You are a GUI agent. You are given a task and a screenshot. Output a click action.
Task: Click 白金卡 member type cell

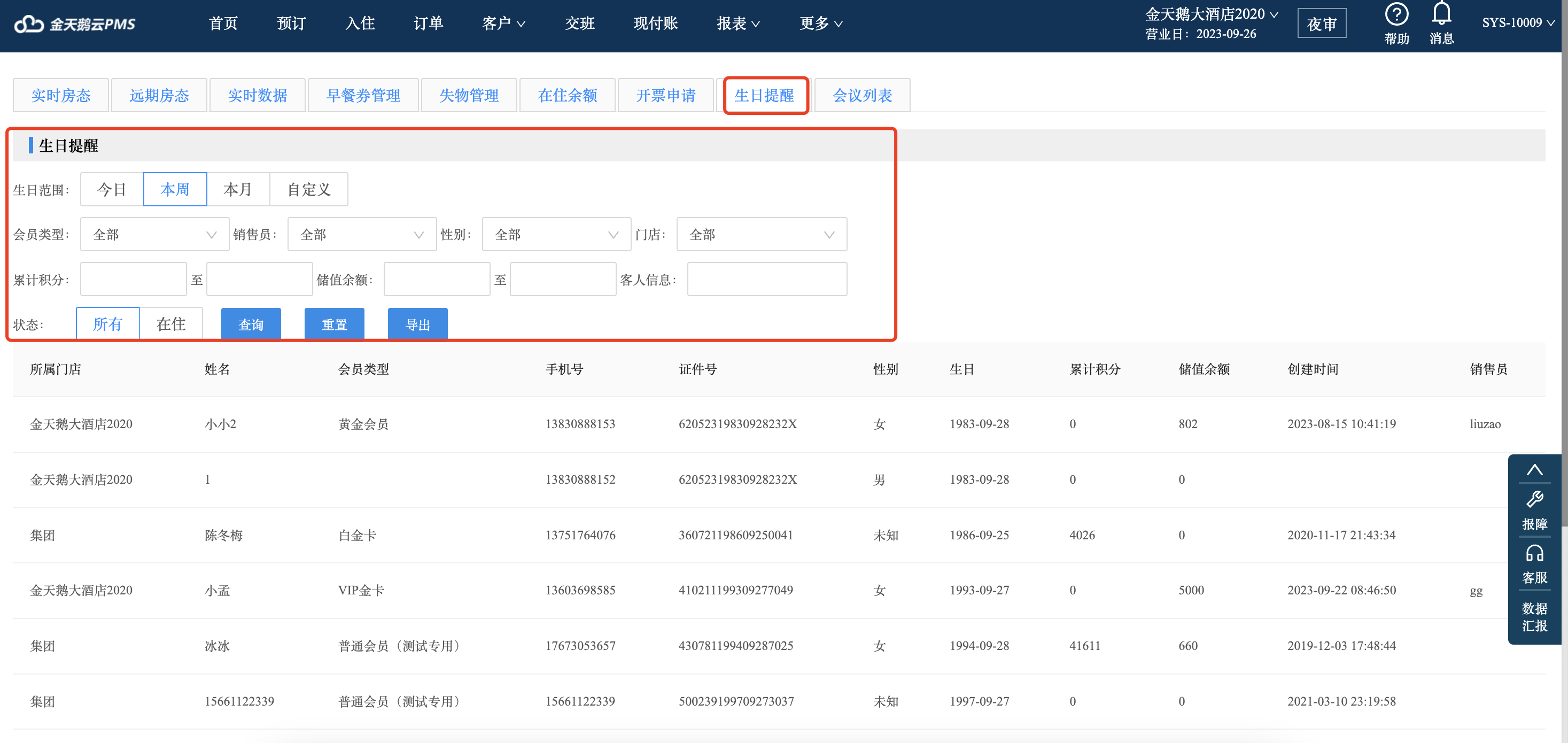(358, 535)
